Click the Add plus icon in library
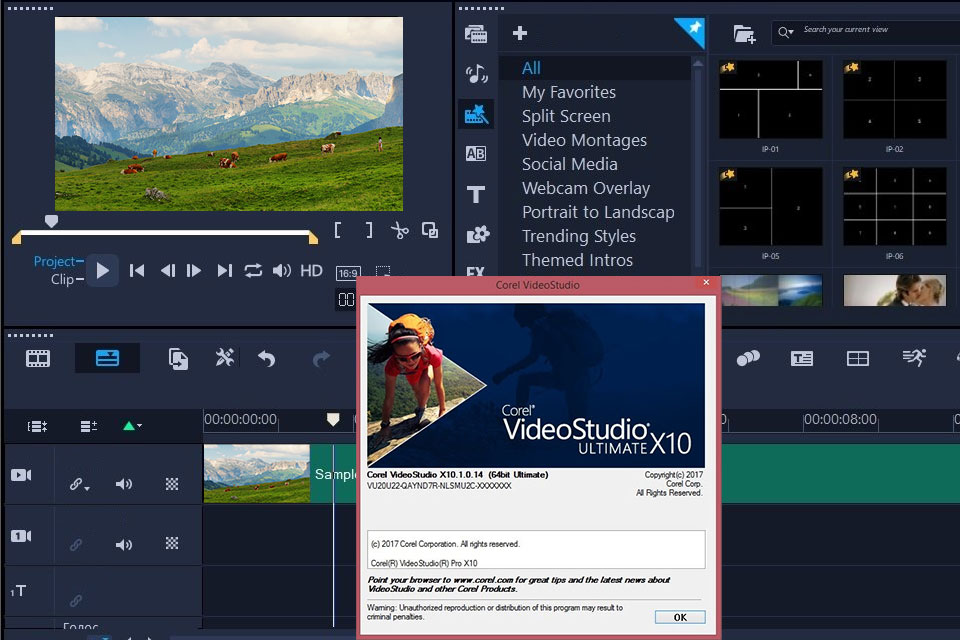The image size is (960, 640). [520, 33]
